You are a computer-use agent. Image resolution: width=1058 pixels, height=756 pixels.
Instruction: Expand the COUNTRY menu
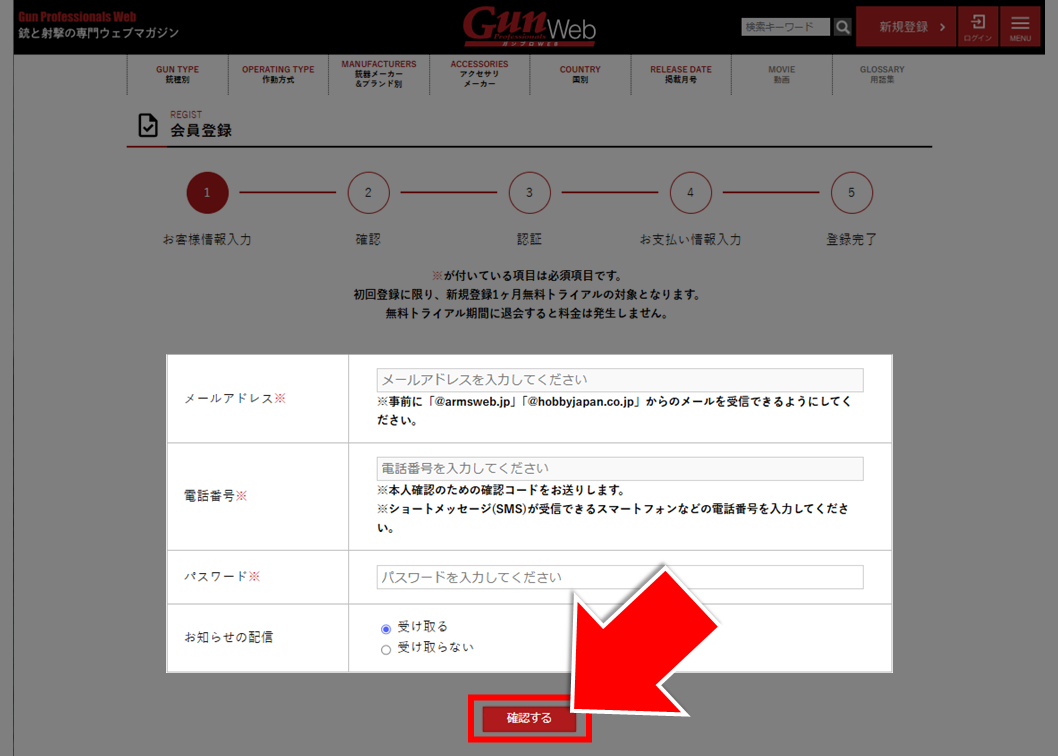click(580, 75)
